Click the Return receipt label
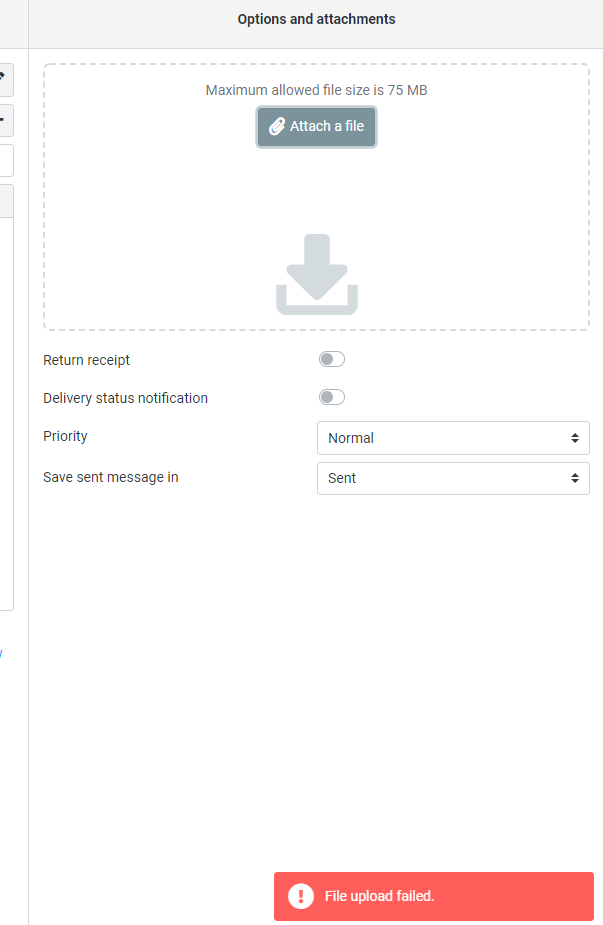603x925 pixels. (87, 360)
